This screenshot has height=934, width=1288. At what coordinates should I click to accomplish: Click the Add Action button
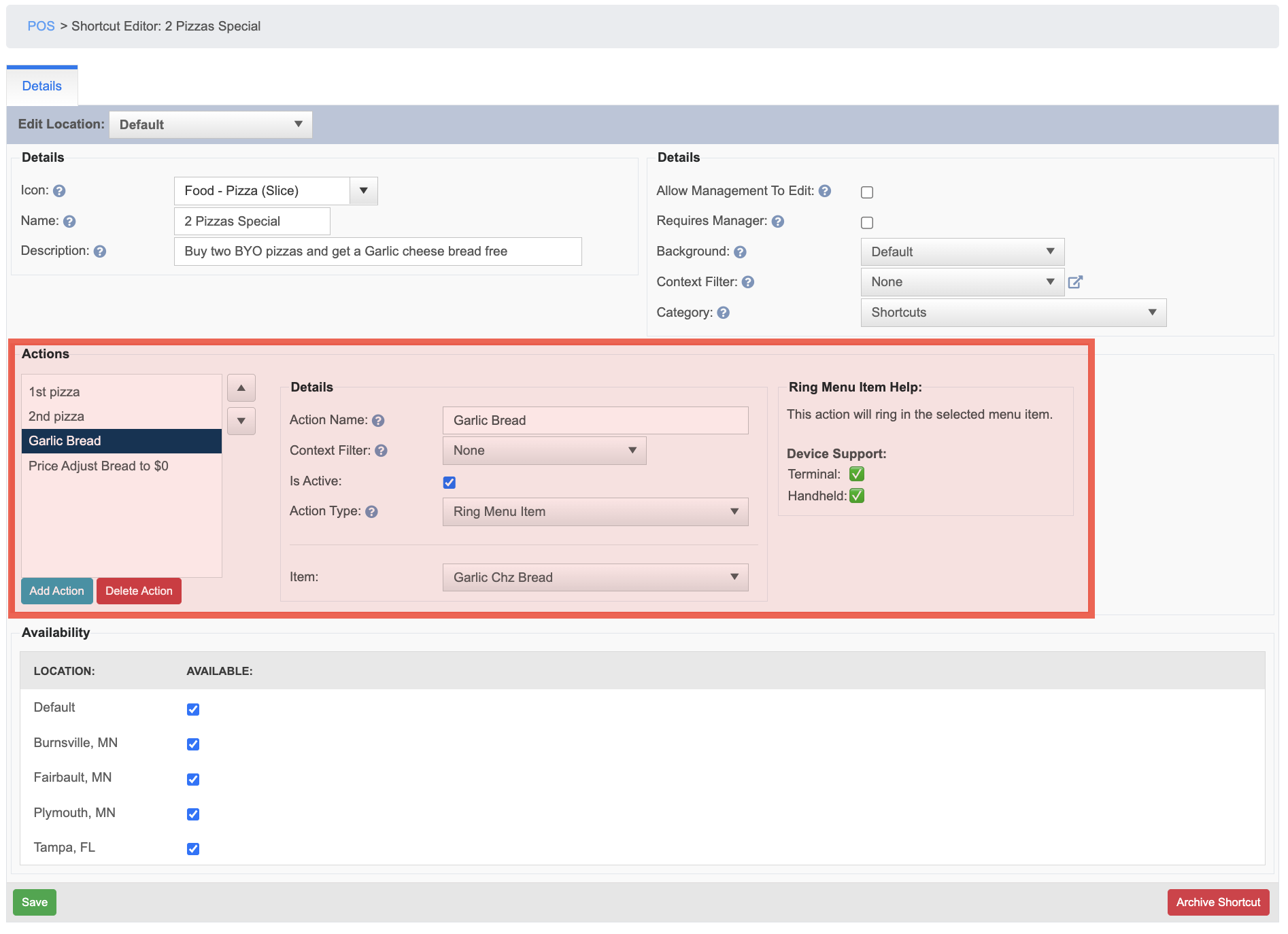tap(57, 591)
